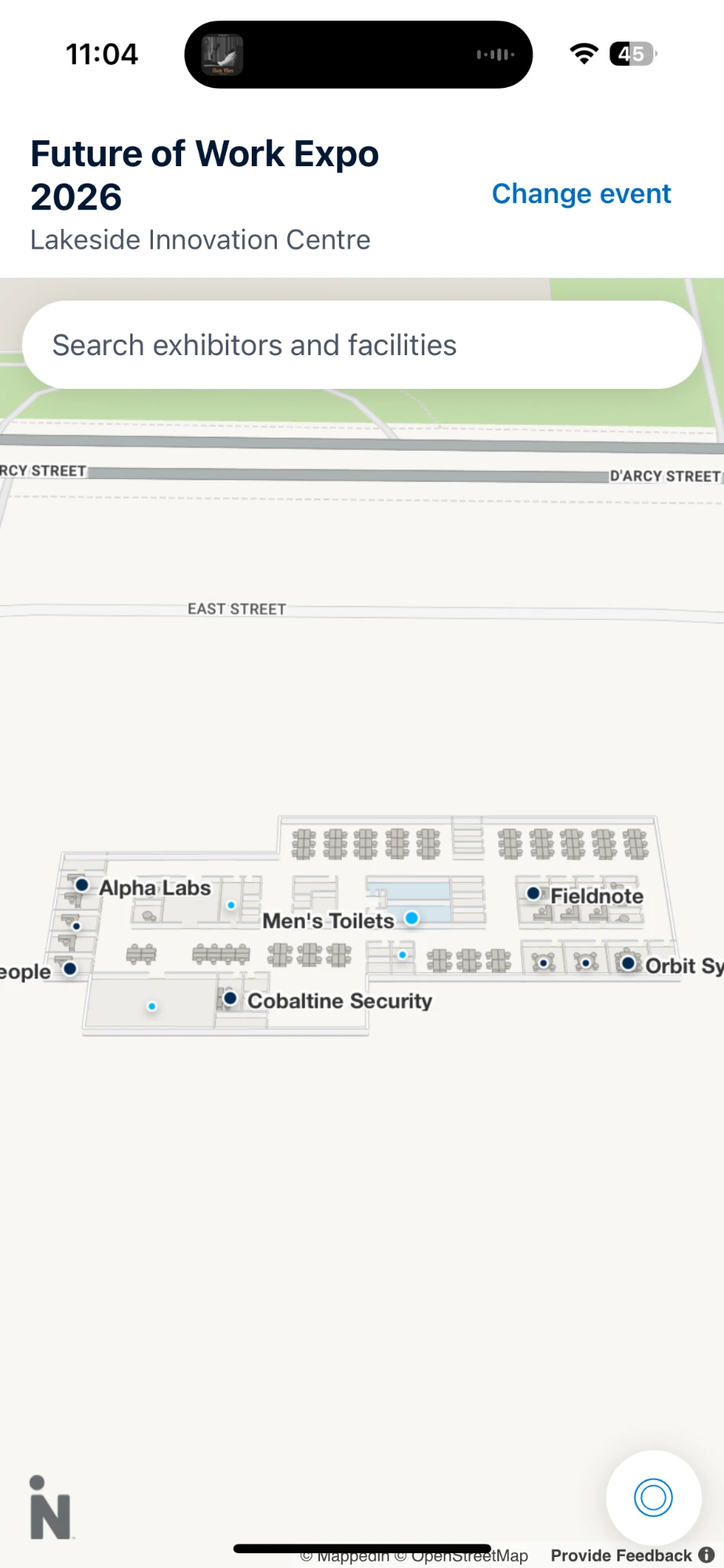Tap the Men's Toilets label
Image resolution: width=724 pixels, height=1568 pixels.
[x=328, y=921]
